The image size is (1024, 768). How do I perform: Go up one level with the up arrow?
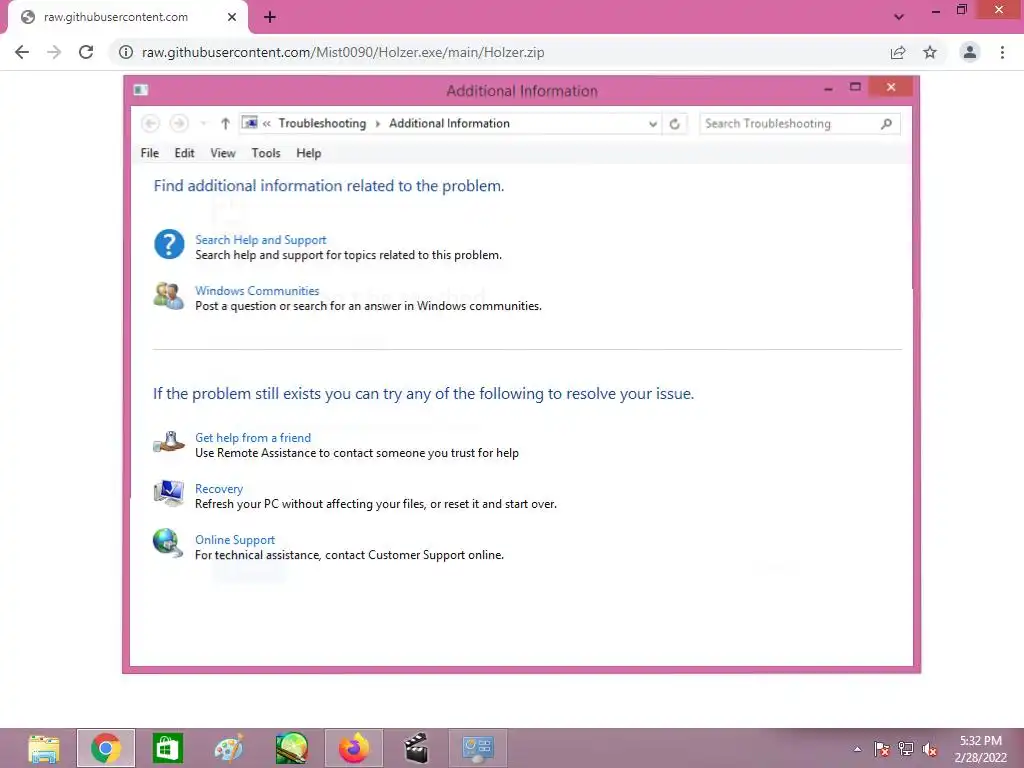(225, 123)
